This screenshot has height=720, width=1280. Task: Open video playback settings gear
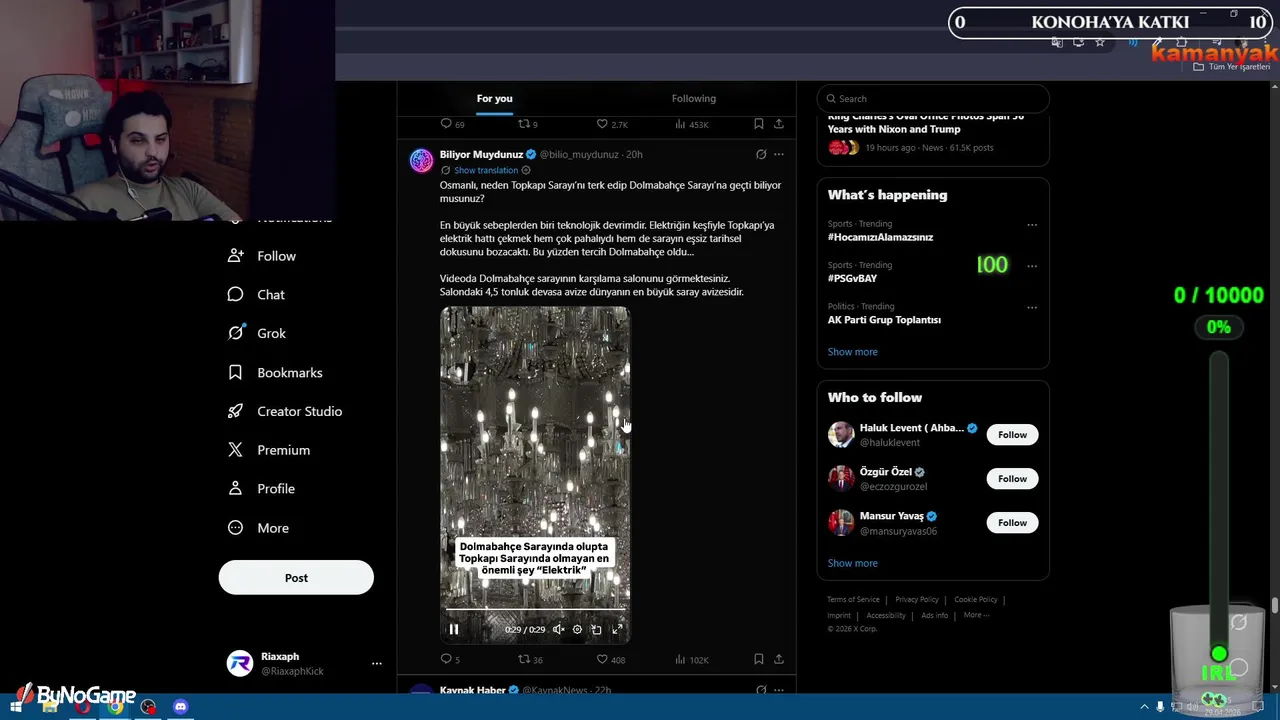(577, 629)
